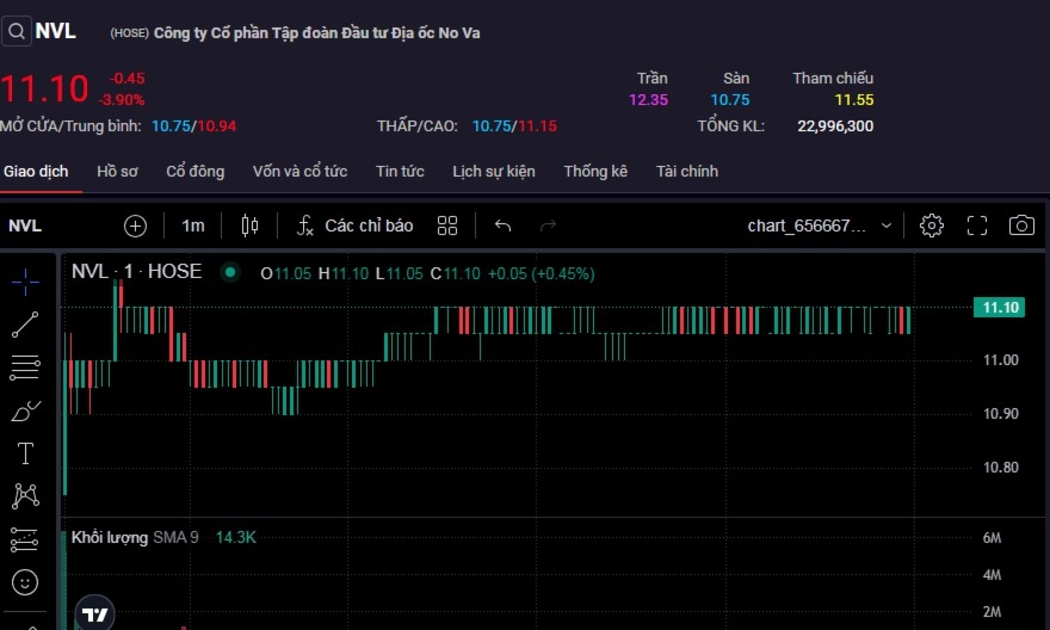Open chart settings gear
The image size is (1050, 630).
coord(931,226)
